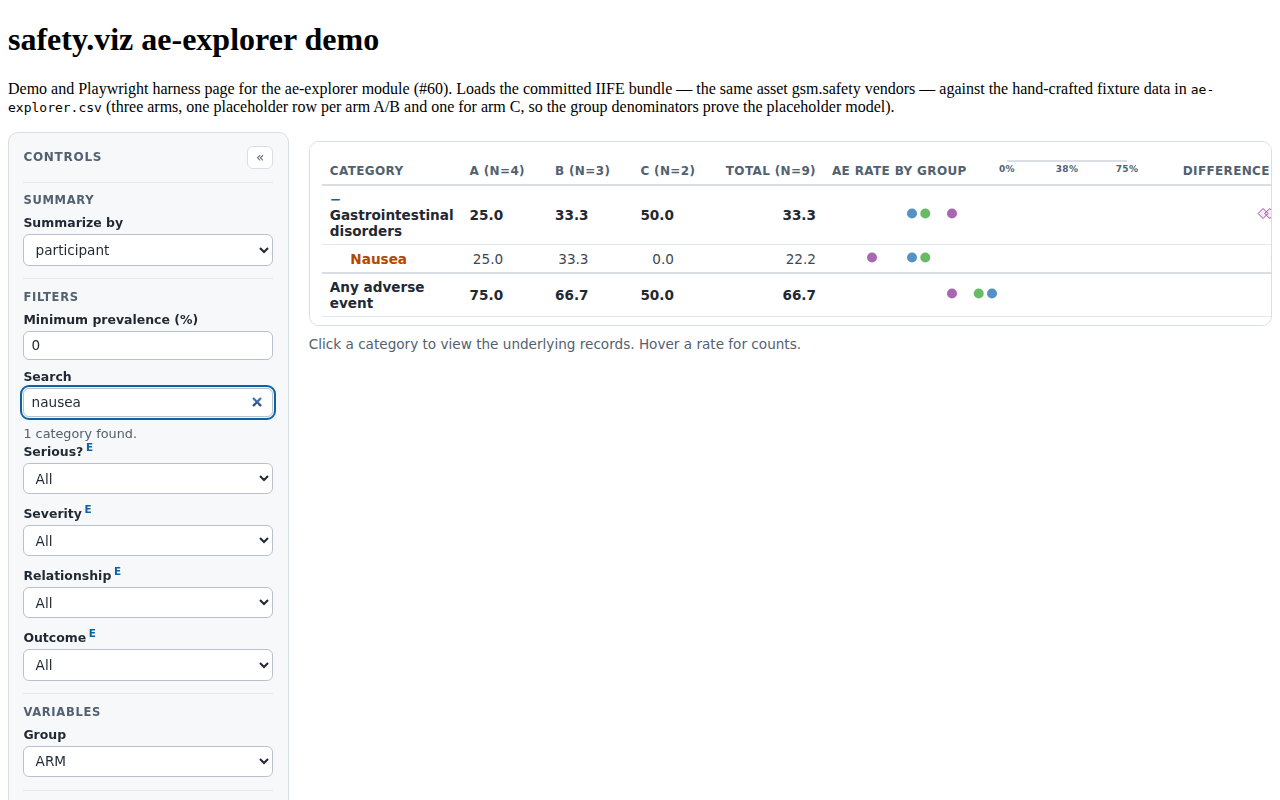Click 75.0 rate in Any adverse event row
1280x800 pixels.
tap(487, 295)
